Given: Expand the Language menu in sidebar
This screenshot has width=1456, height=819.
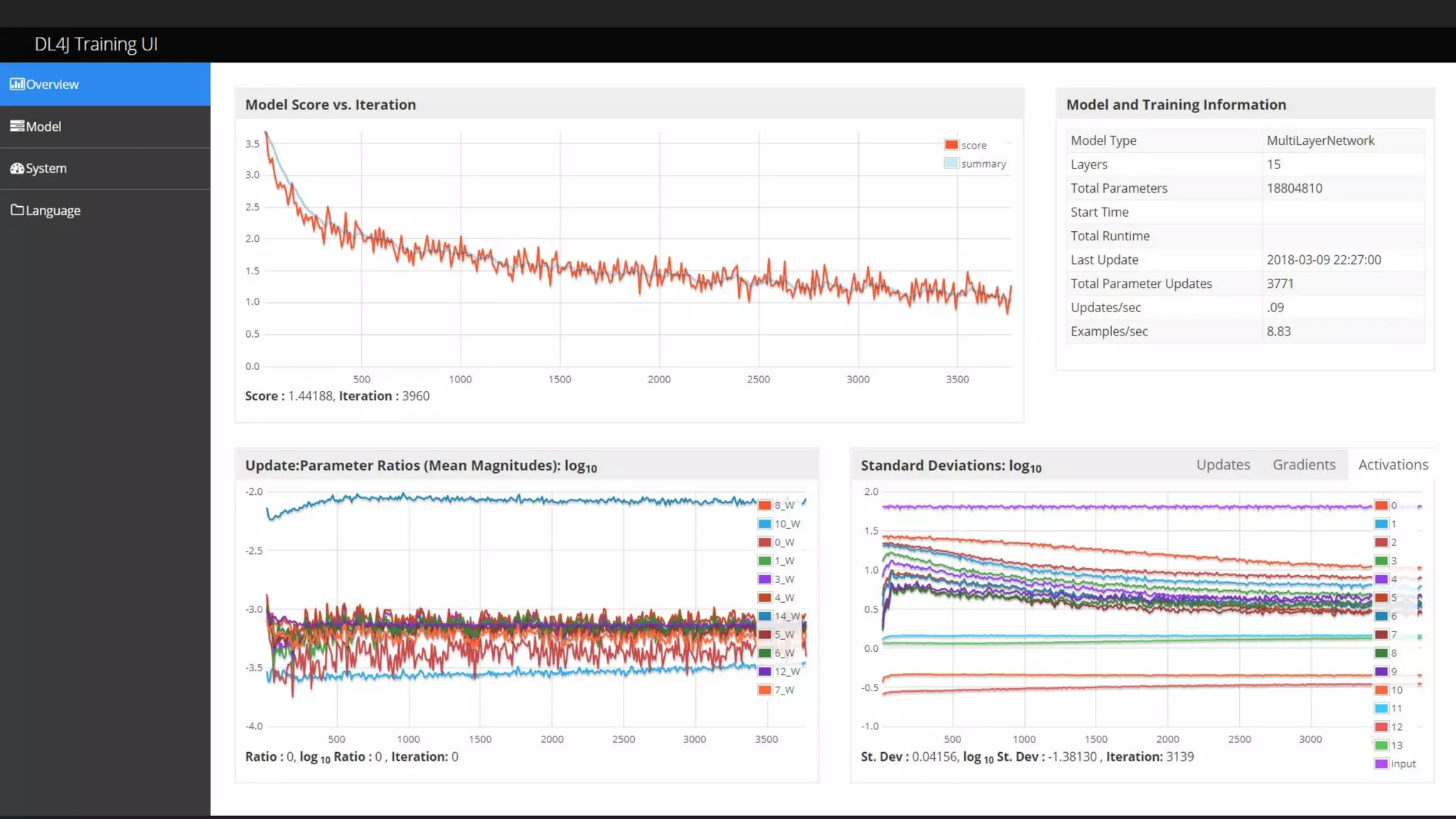Looking at the screenshot, I should pos(53,210).
